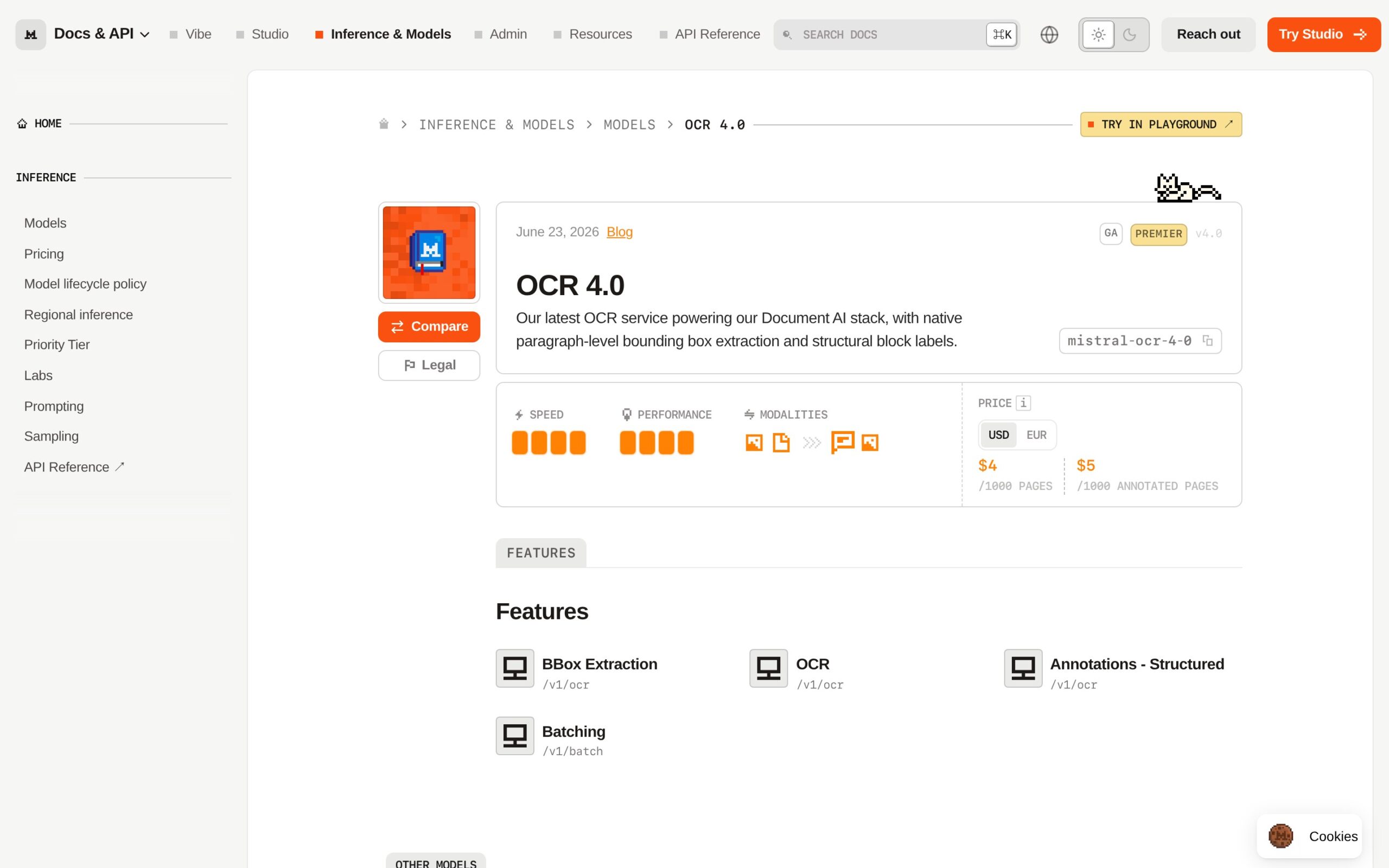Image resolution: width=1389 pixels, height=868 pixels.
Task: Select the FEATURES tab
Action: pyautogui.click(x=540, y=553)
